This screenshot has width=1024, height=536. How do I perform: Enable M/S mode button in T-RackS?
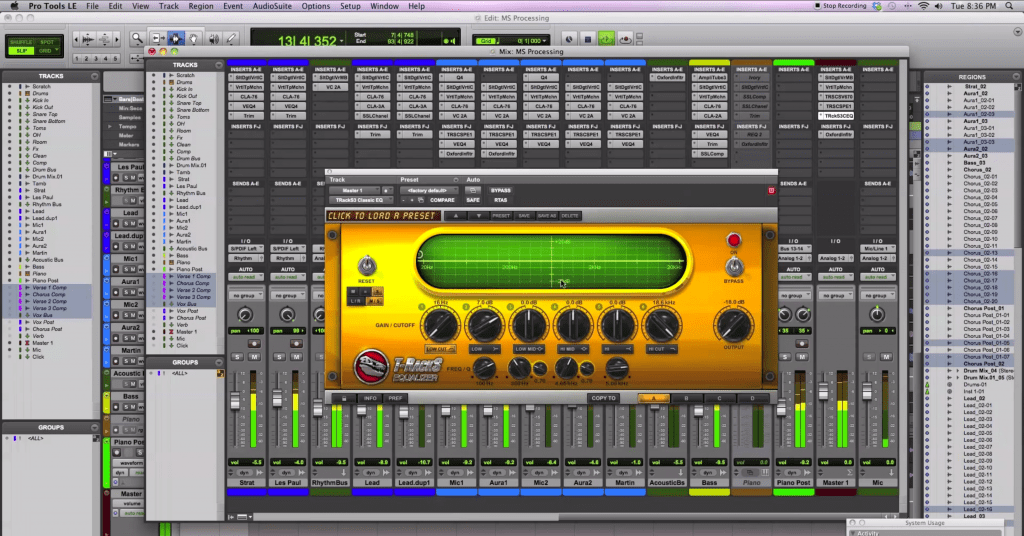(375, 301)
